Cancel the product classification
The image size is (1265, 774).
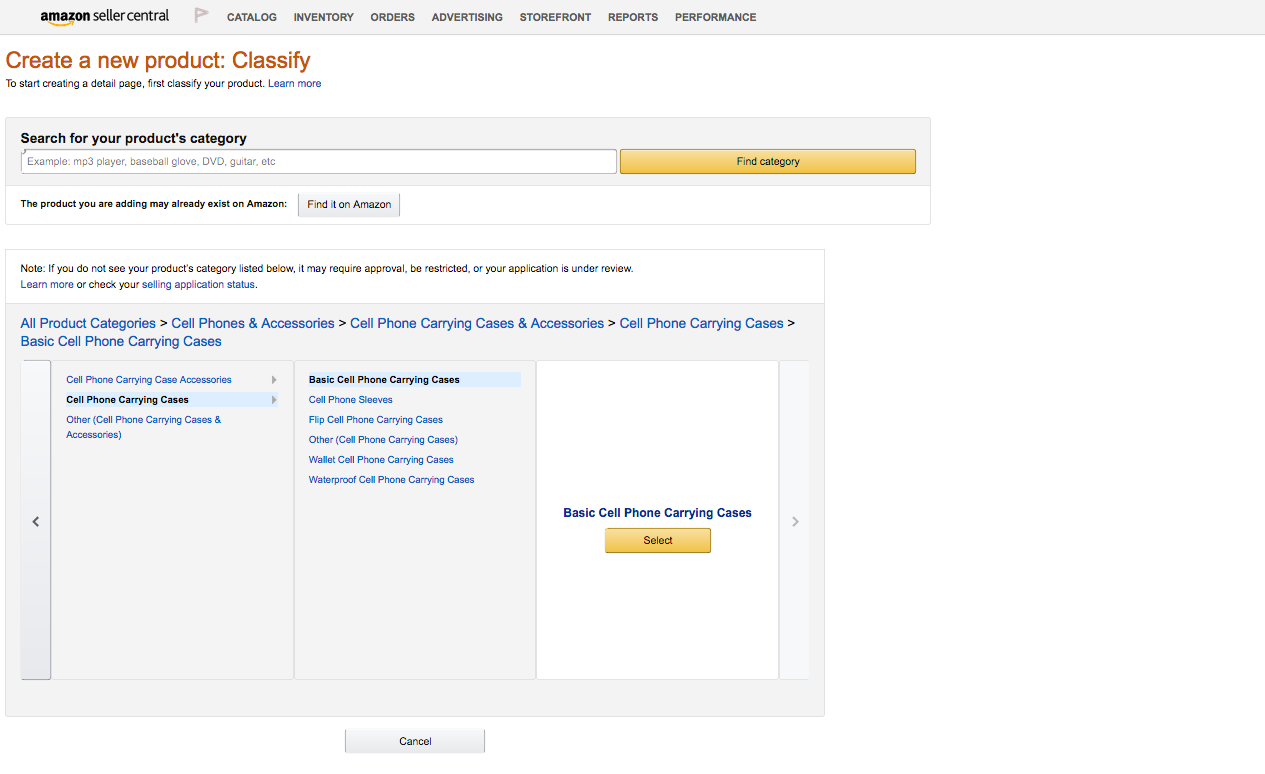(x=414, y=740)
